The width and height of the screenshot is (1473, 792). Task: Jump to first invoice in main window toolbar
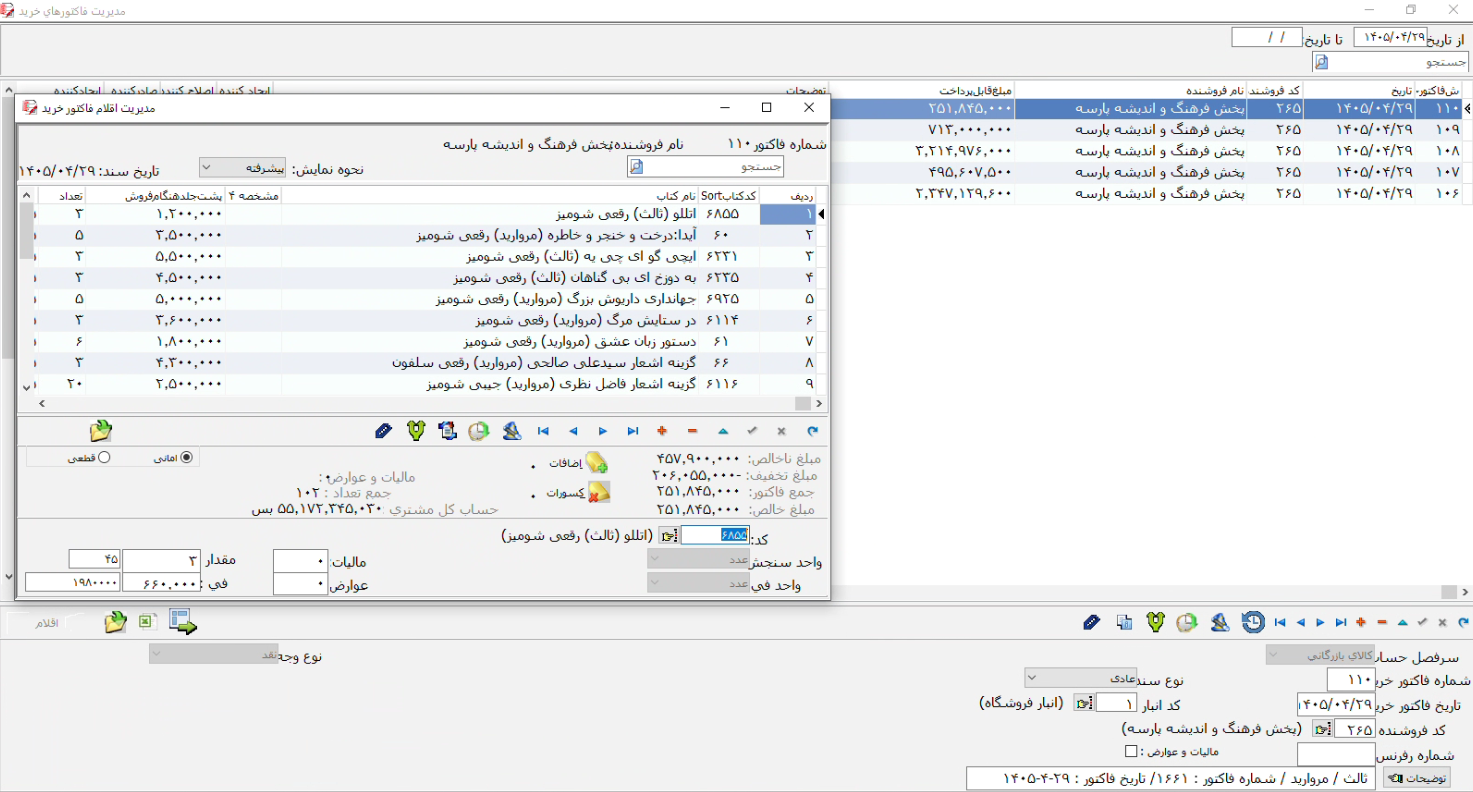(1280, 623)
